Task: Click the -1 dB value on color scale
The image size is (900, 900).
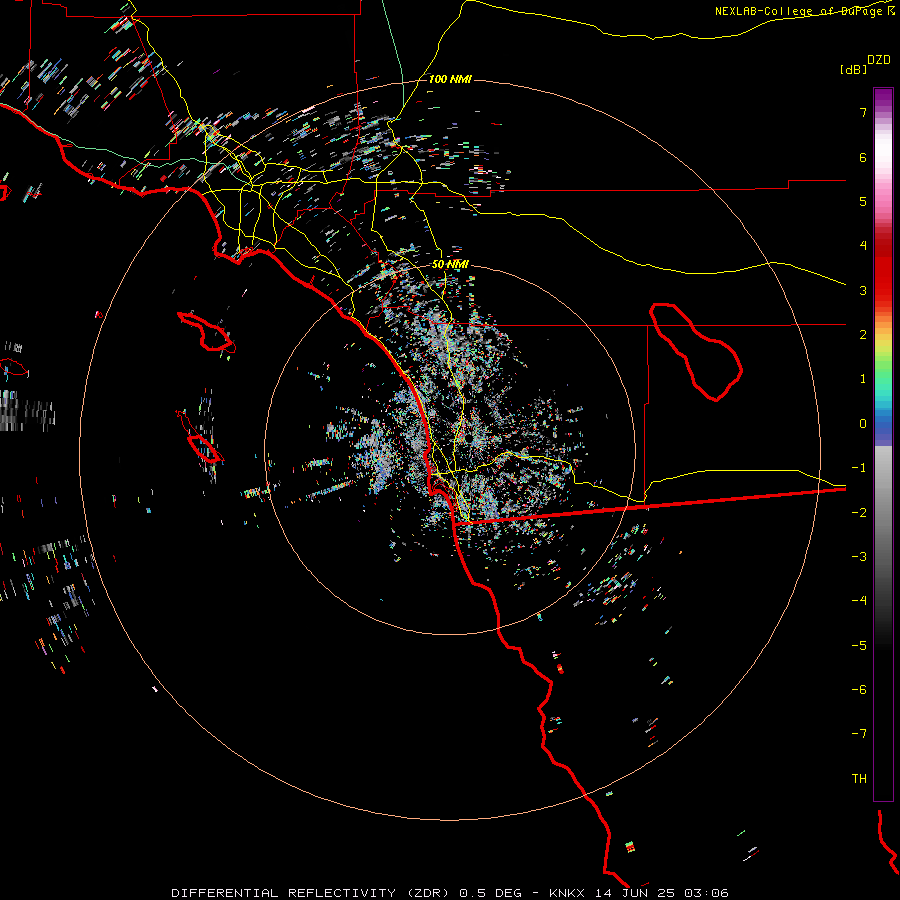Action: tap(859, 468)
